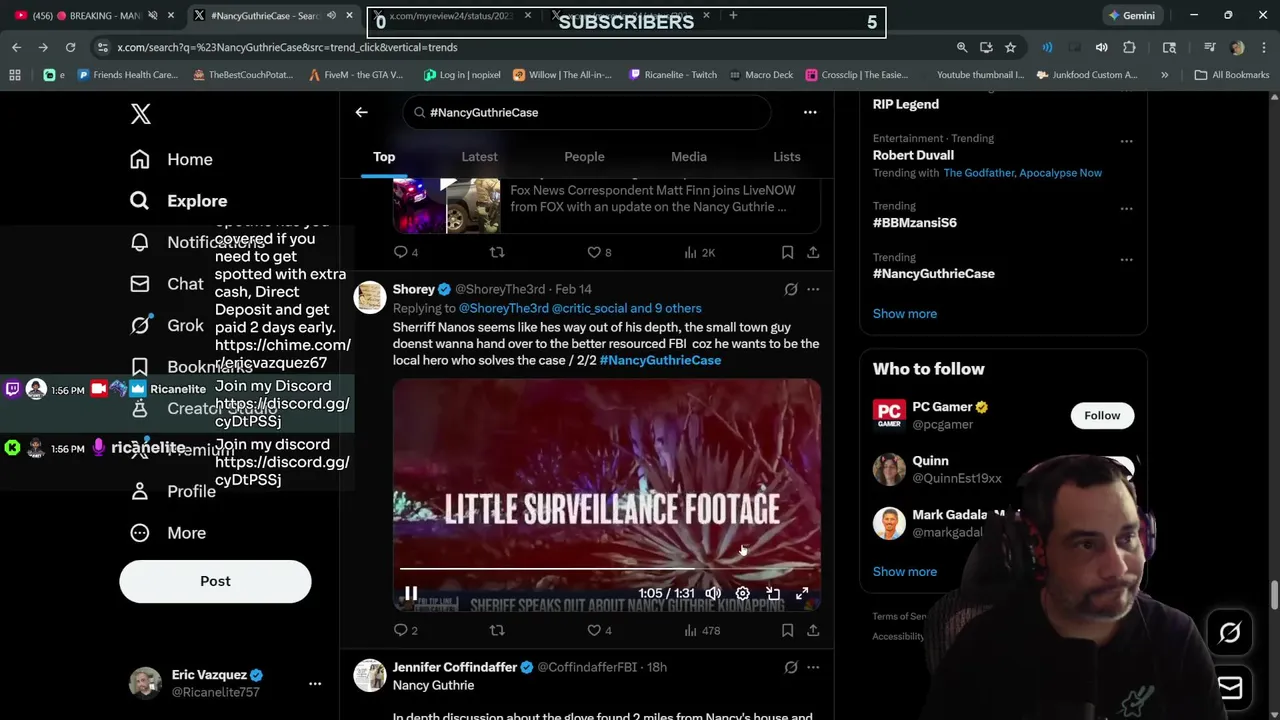
Task: Open account menu dots beside Eric Vazquez
Action: click(315, 683)
